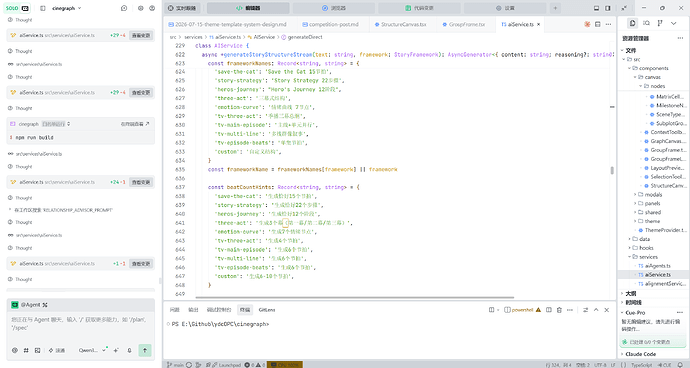Select the Explorer files icon in the right sidebar
The image size is (690, 368).
(632, 23)
